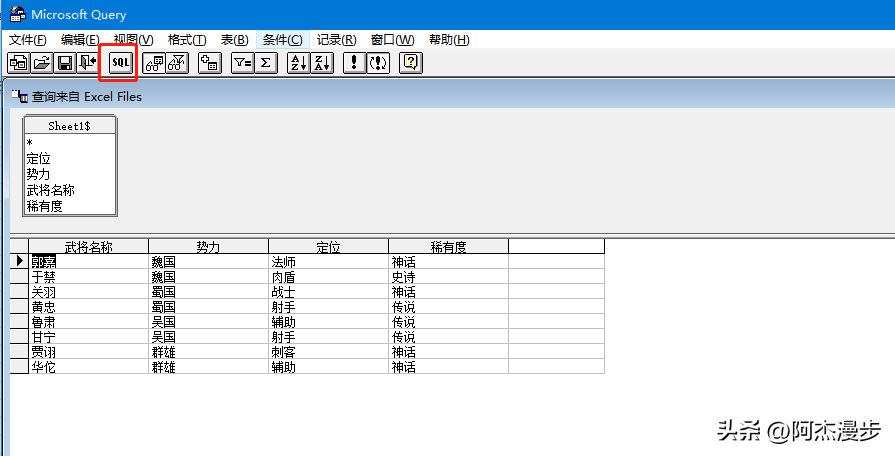Screen dimensions: 895x456
Task: Click the row selector for 郭嘉 row
Action: point(19,261)
